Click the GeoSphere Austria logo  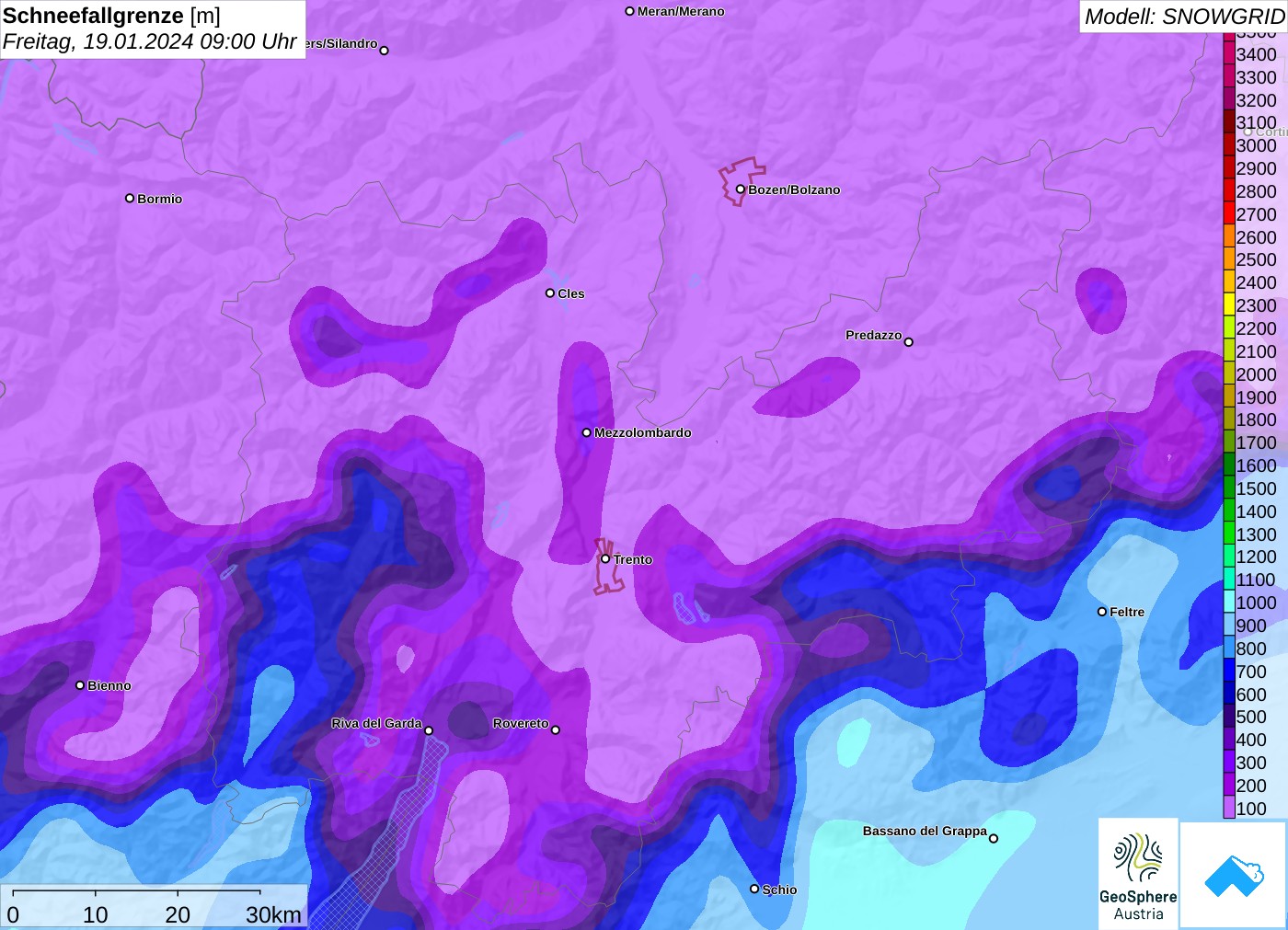(1138, 871)
